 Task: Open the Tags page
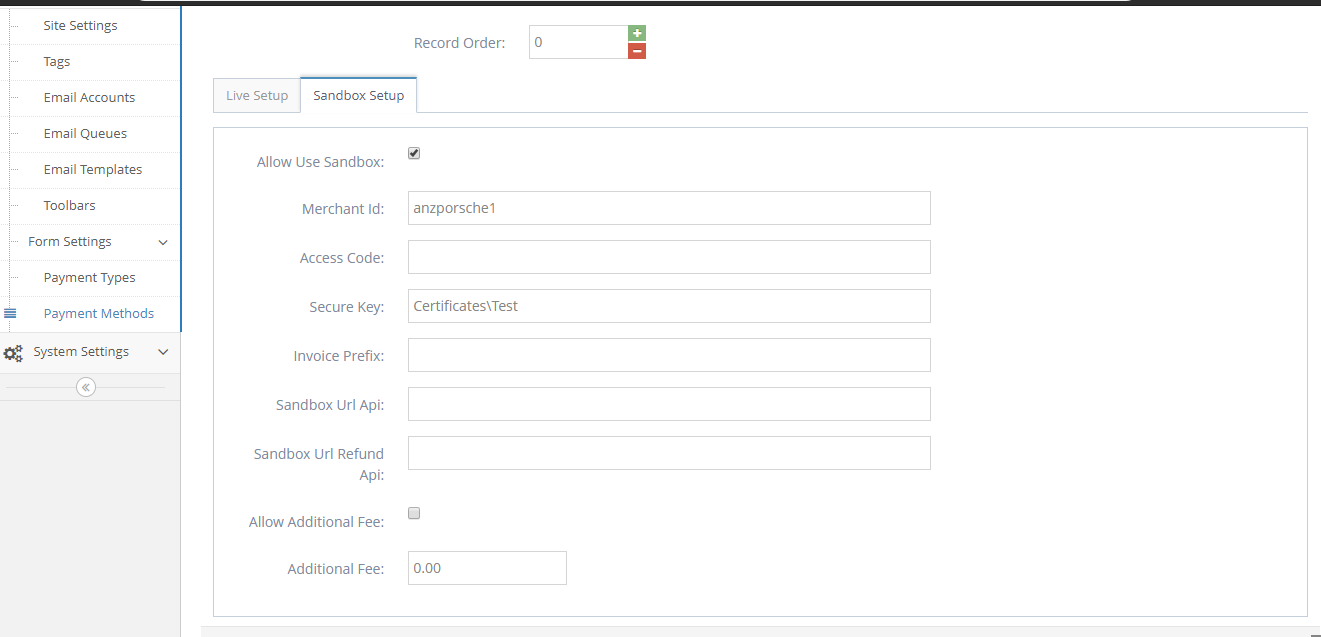[56, 61]
